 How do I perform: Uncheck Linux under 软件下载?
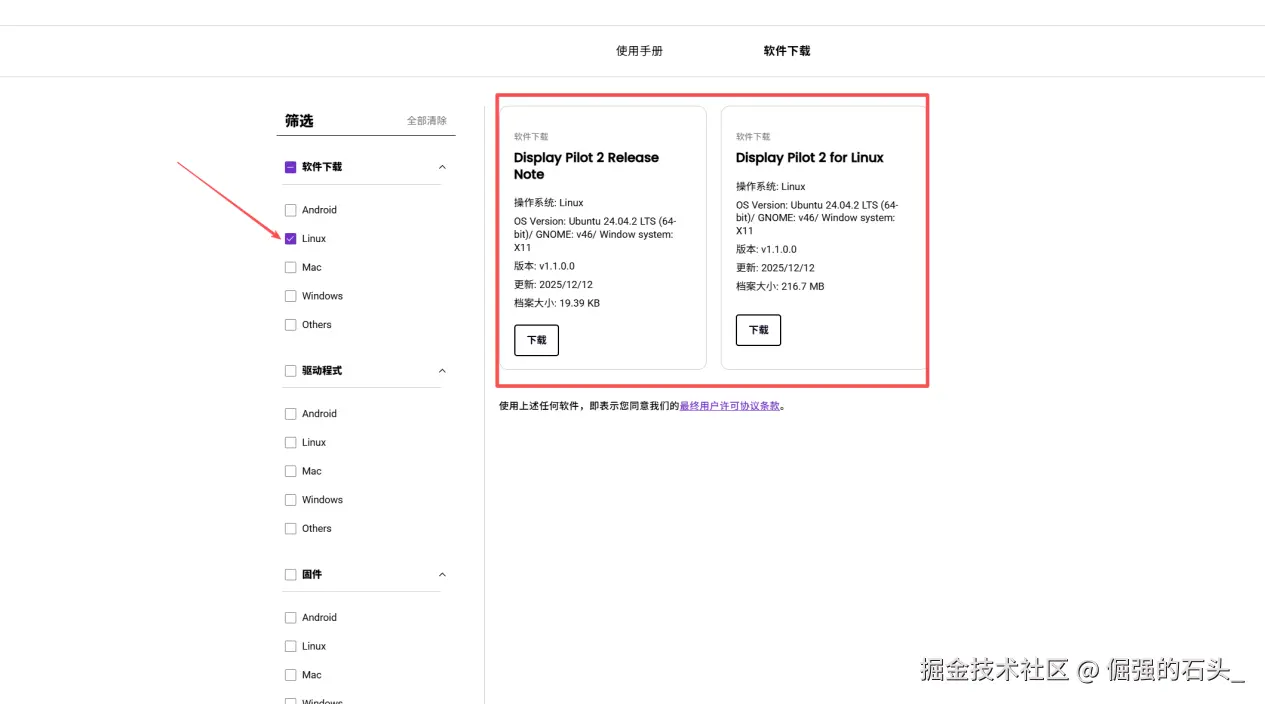pos(291,239)
